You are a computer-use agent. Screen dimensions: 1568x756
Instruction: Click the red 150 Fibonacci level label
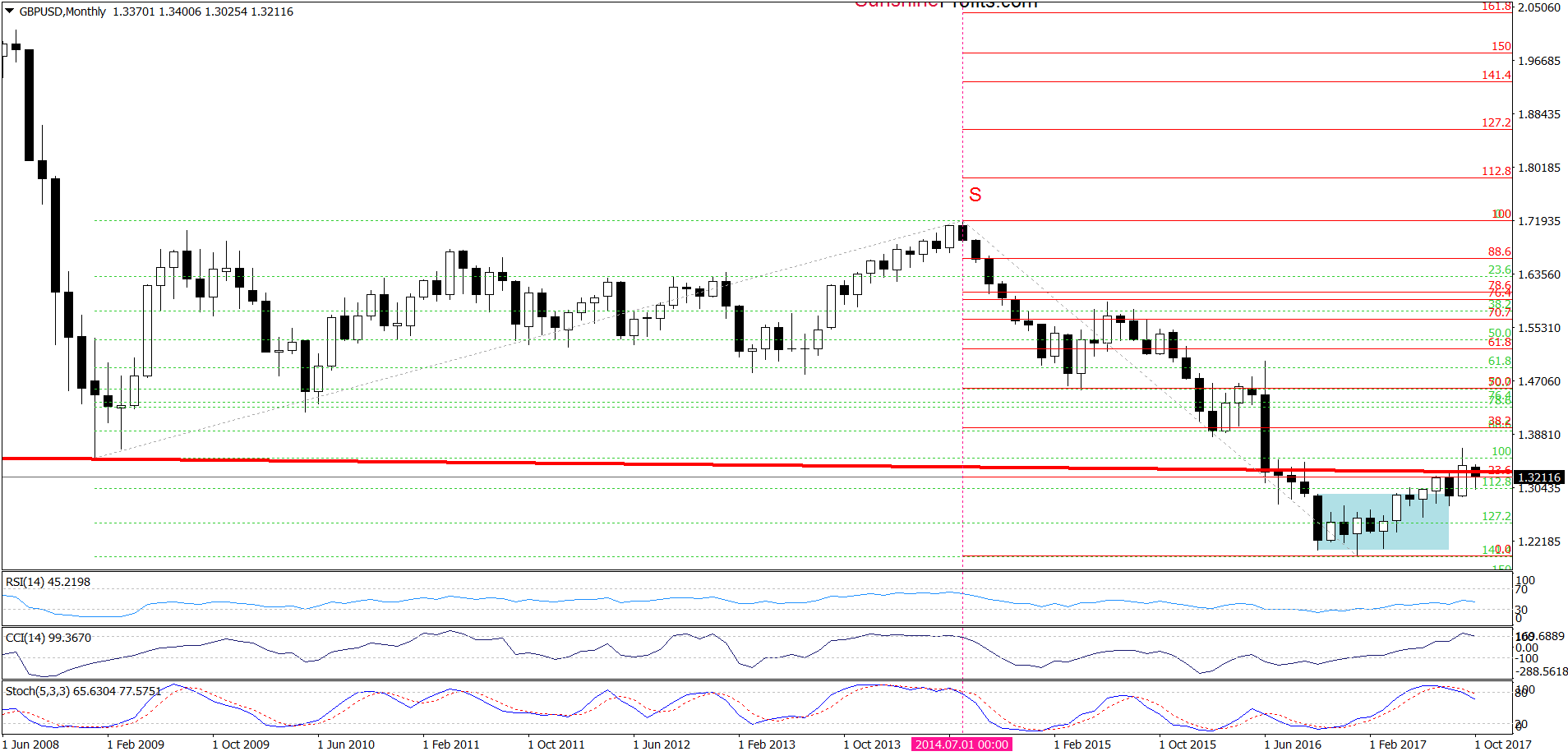coord(1501,47)
